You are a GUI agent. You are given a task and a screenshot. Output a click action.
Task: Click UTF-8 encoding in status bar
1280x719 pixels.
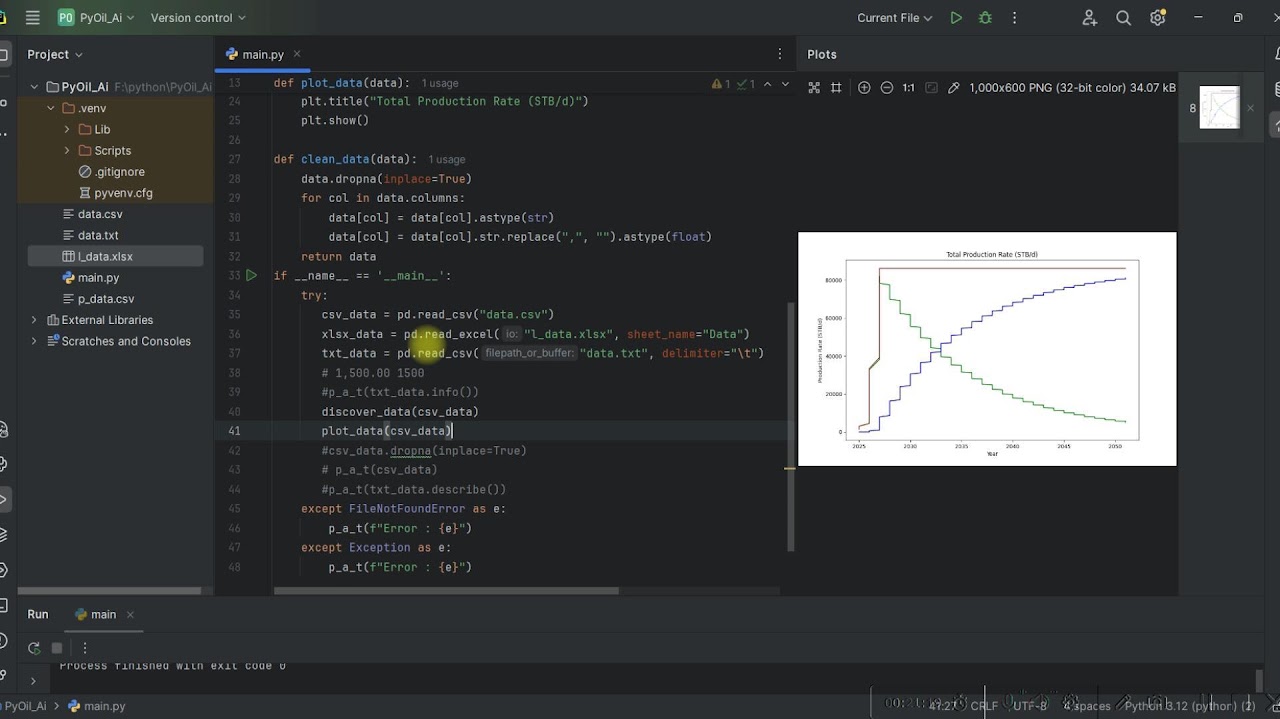pyautogui.click(x=1030, y=706)
